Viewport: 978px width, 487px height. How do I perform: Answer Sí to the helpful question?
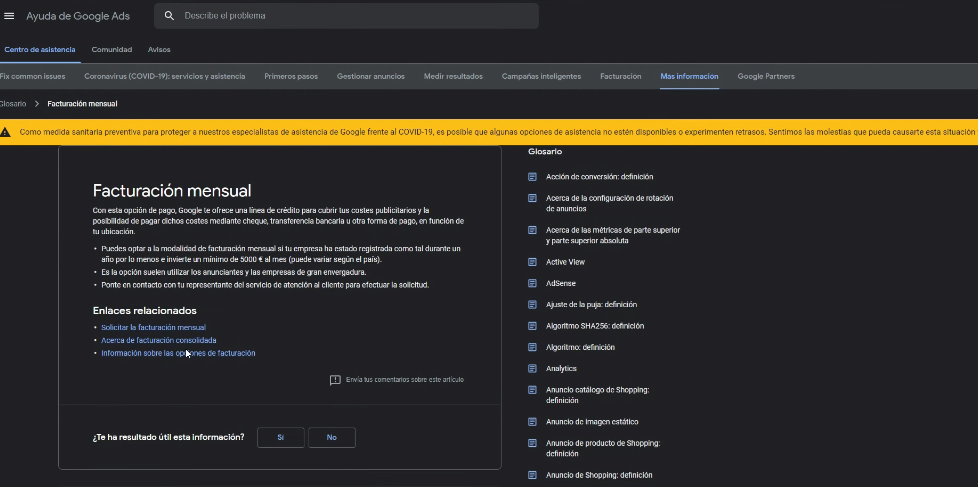click(x=281, y=437)
